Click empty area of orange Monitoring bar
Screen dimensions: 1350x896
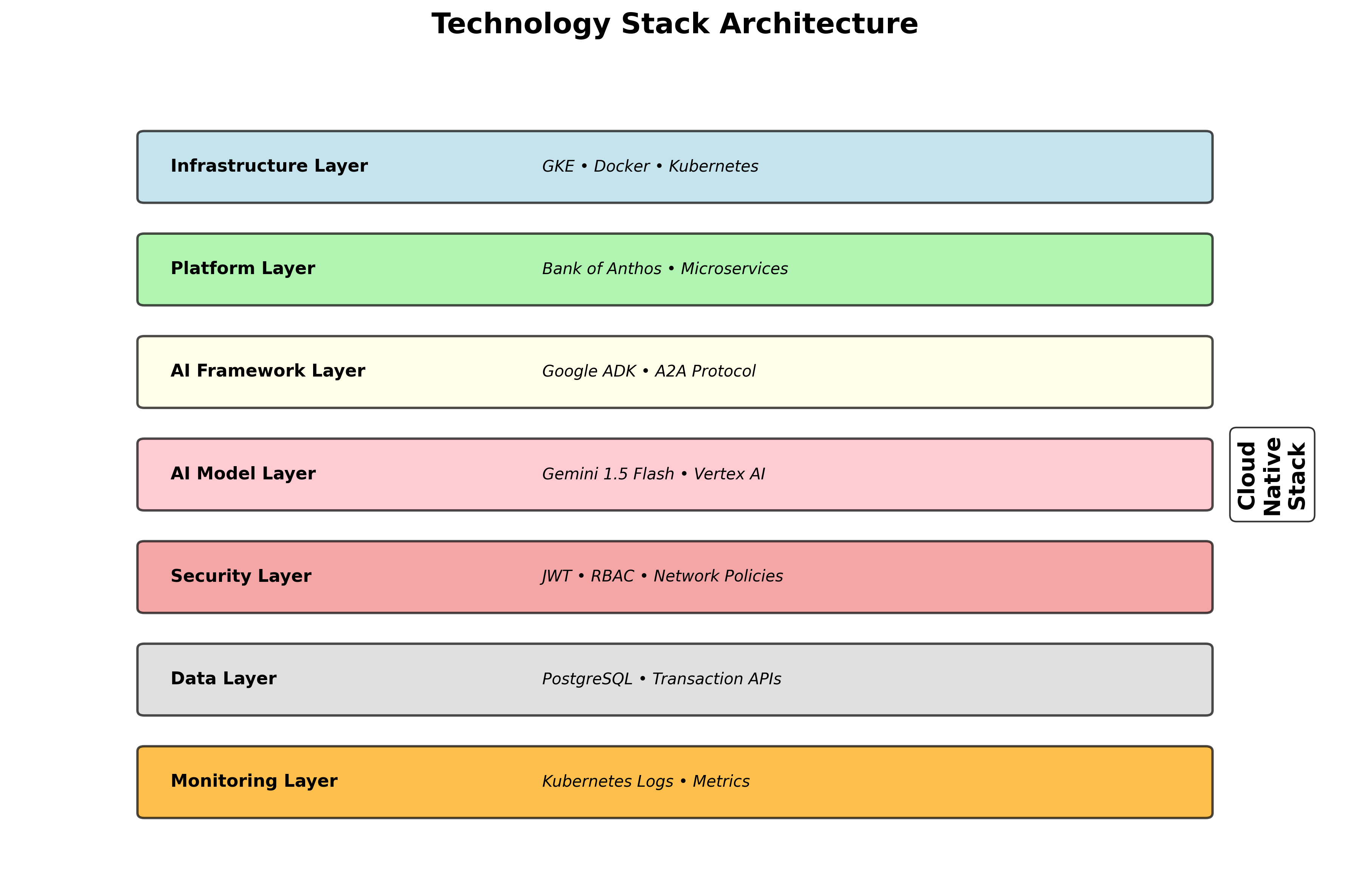[x=1000, y=782]
